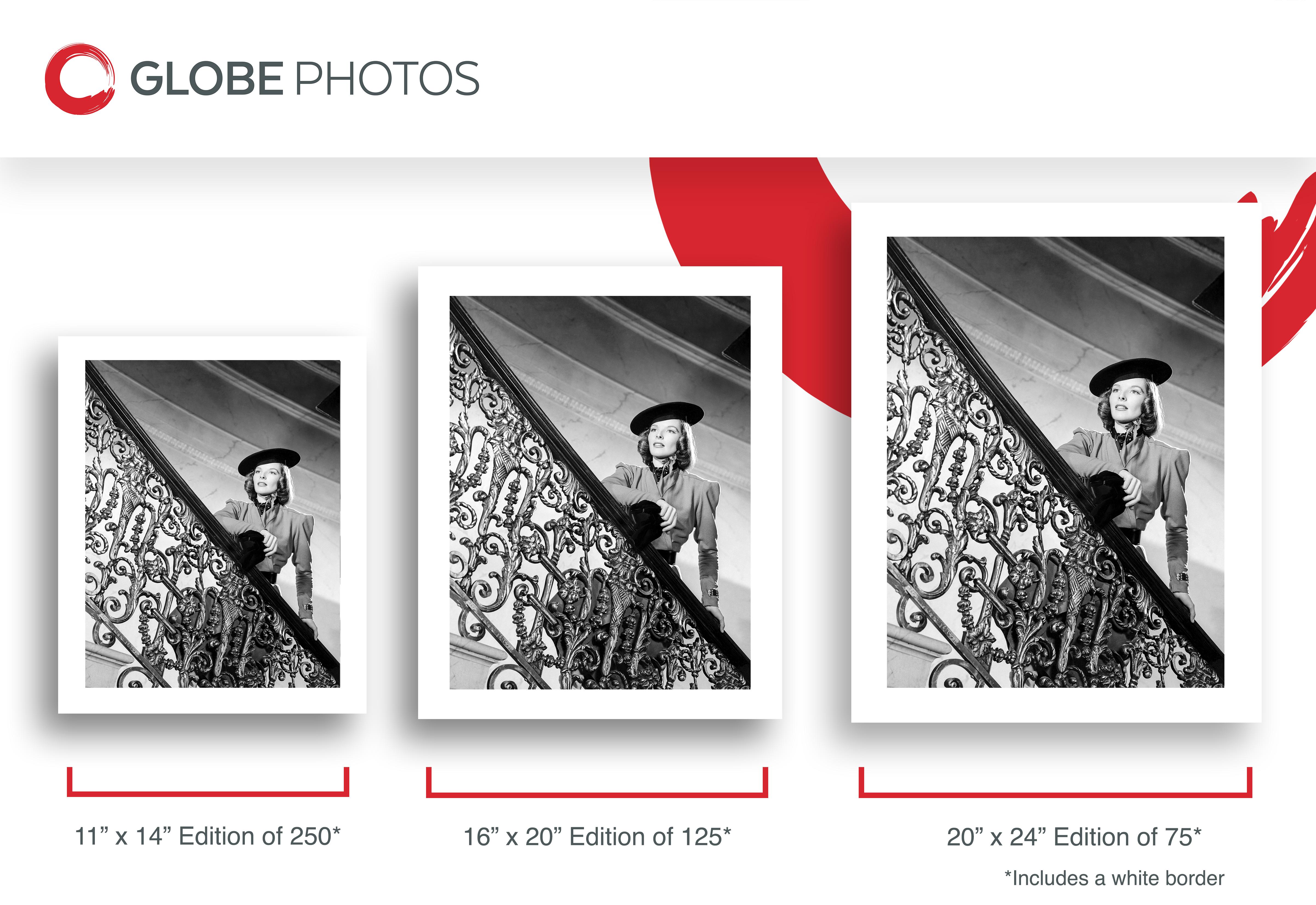The image size is (1316, 905).
Task: Click the red Globe Photos circle logo
Action: point(80,79)
